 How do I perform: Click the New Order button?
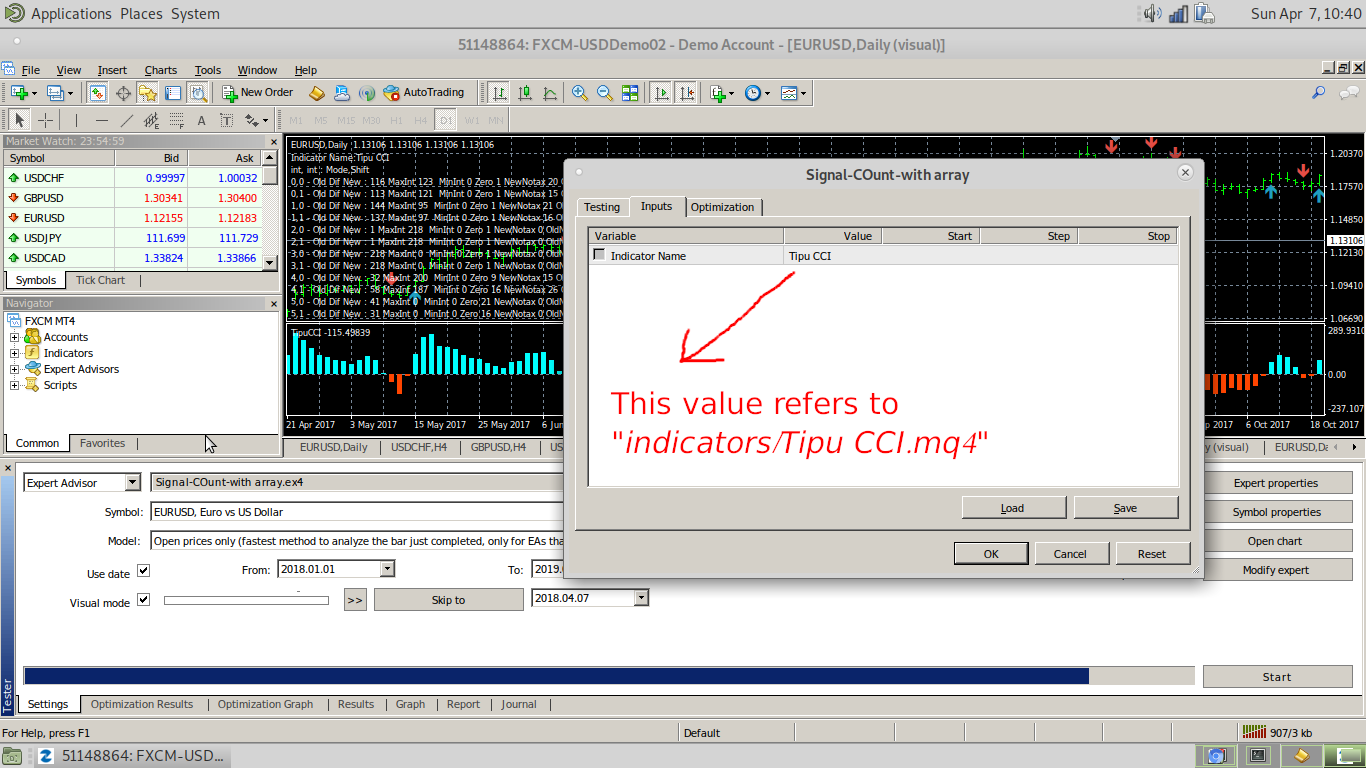point(258,93)
